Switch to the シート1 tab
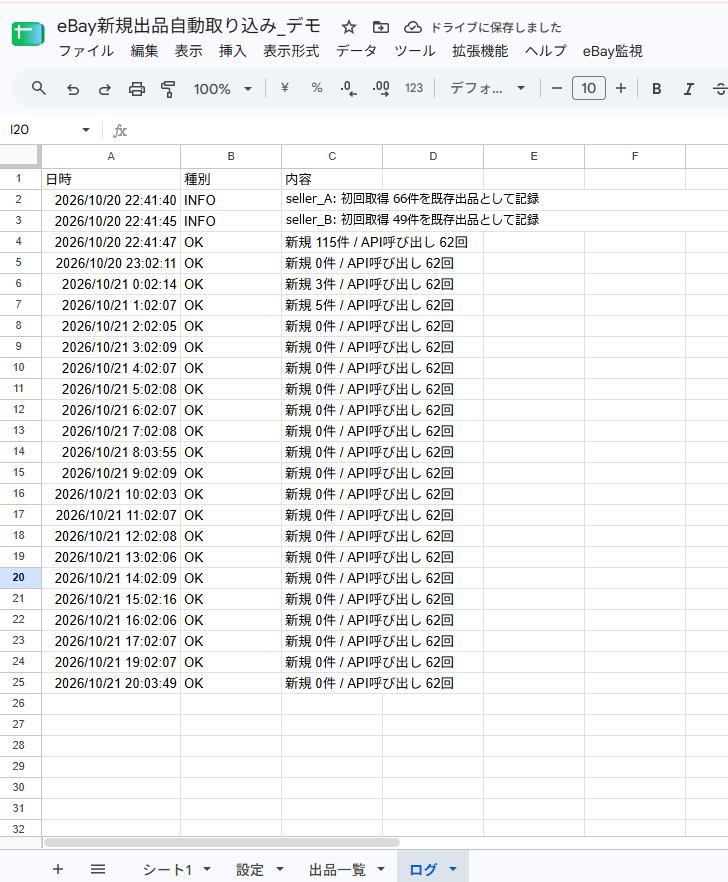728x882 pixels. 167,870
